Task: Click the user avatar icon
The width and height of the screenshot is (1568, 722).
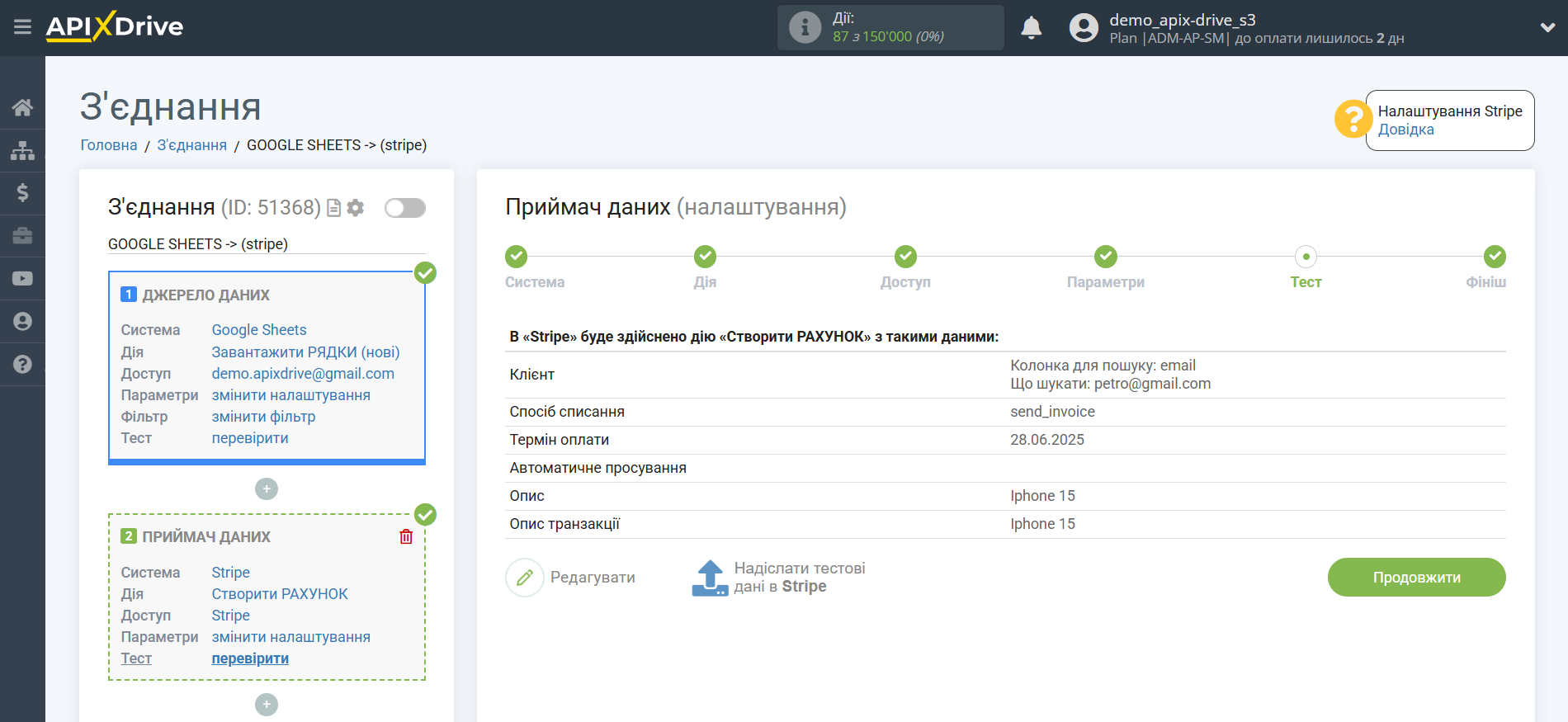Action: [1084, 27]
